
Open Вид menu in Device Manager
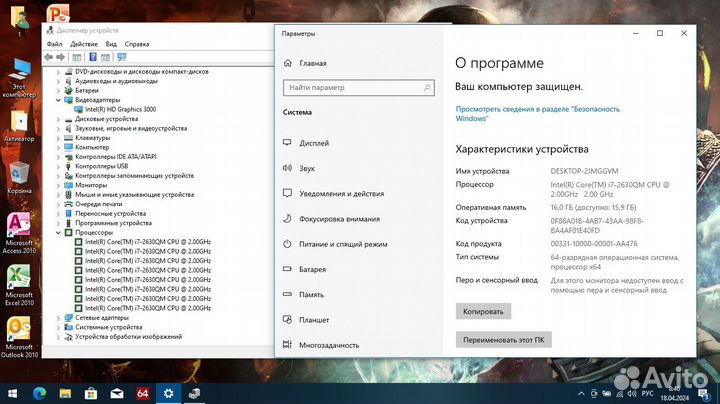[111, 44]
